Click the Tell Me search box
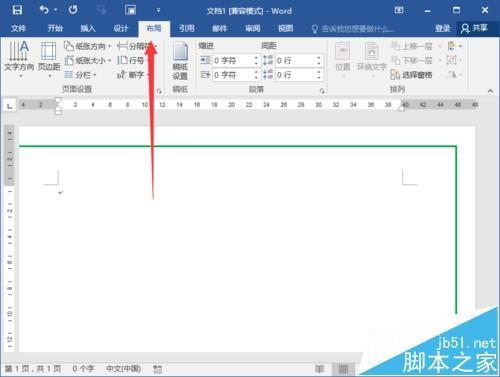This screenshot has height=377, width=500. point(353,29)
